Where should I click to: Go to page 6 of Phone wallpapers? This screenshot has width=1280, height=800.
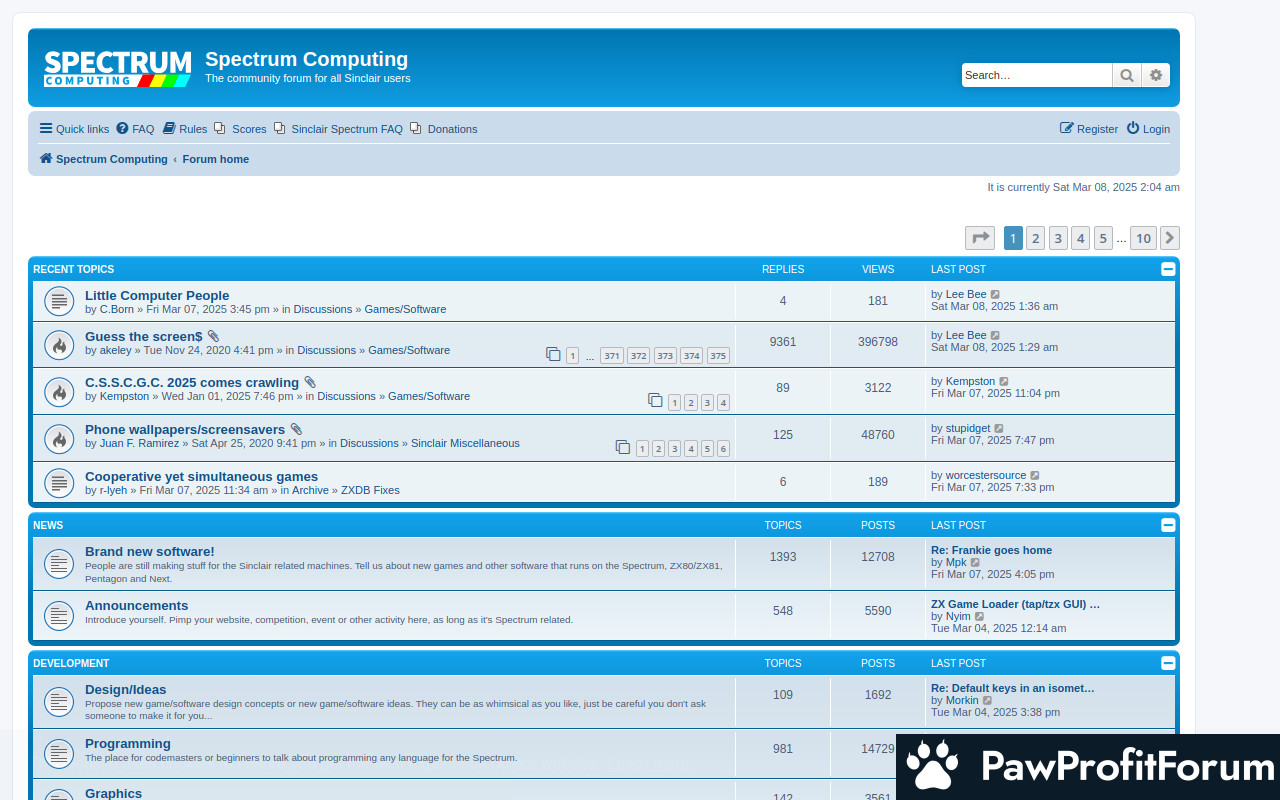[723, 449]
